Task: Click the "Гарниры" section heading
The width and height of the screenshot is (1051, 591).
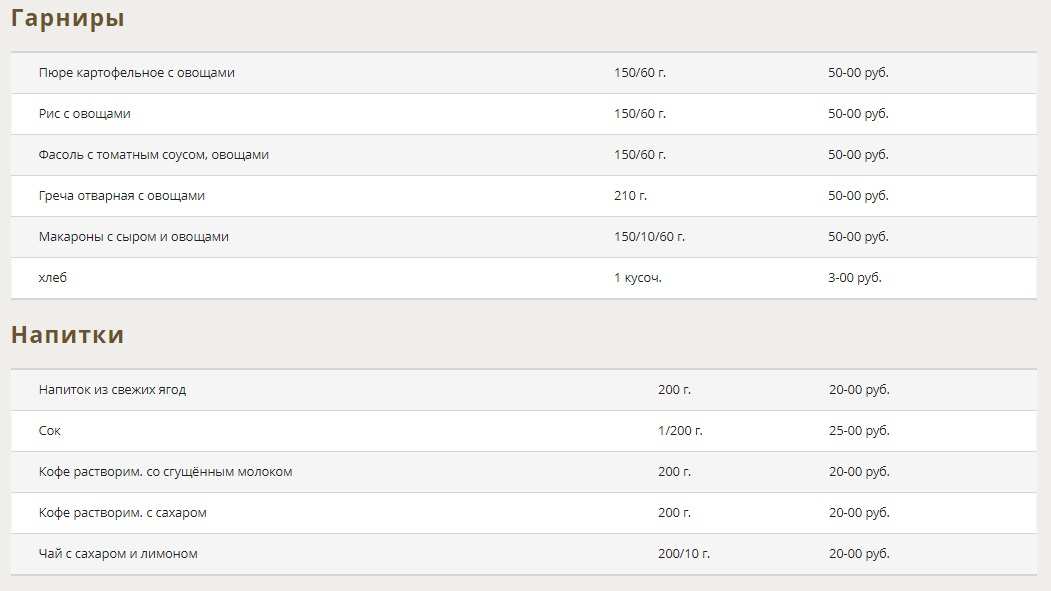Action: [68, 18]
